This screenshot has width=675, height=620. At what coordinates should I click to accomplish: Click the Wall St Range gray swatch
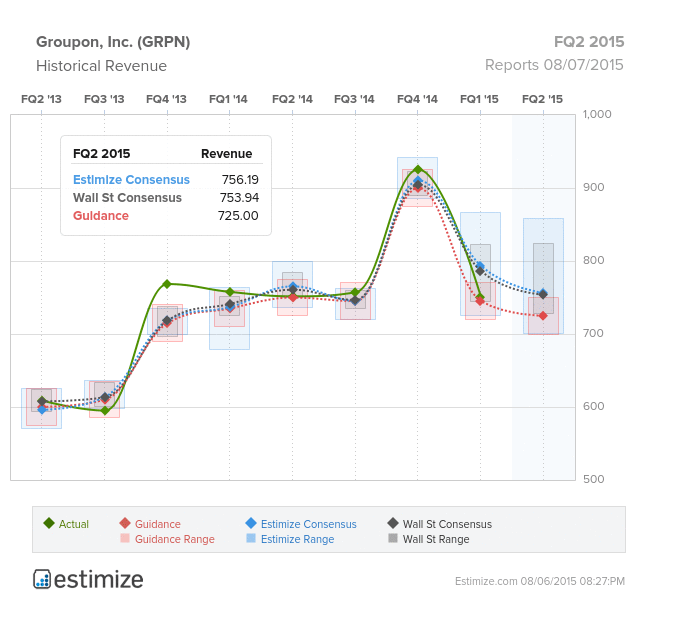click(x=393, y=538)
